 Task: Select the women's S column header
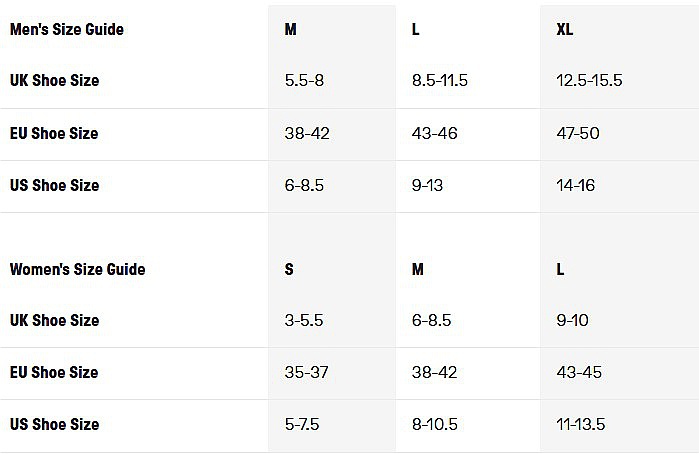coord(289,269)
